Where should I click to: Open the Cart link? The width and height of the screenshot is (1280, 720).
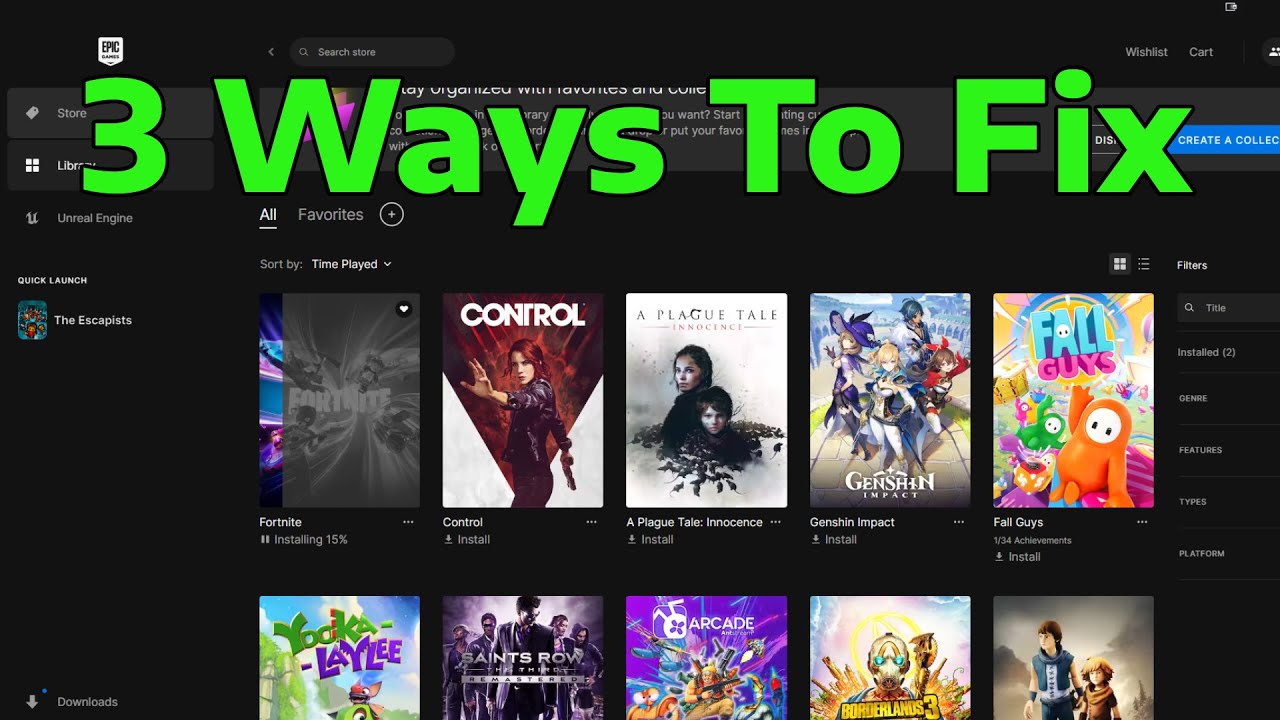coord(1201,52)
